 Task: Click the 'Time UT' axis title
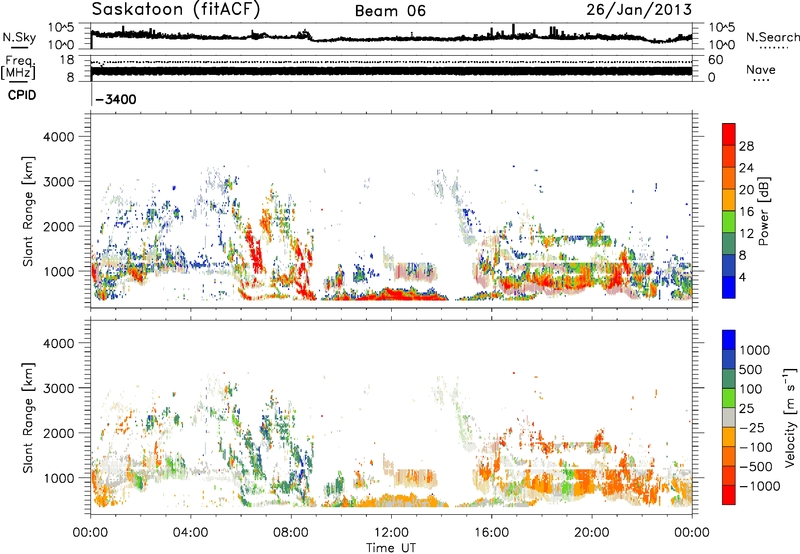(x=391, y=548)
